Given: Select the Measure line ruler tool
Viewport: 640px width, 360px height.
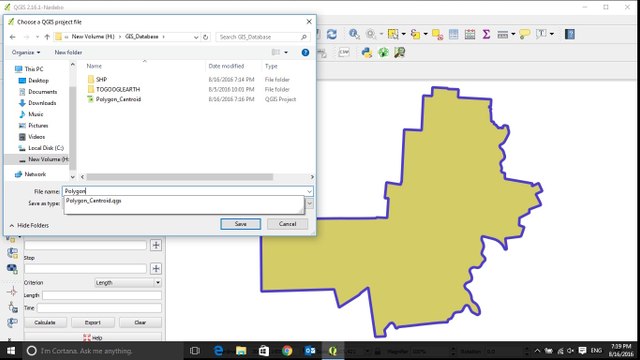Looking at the screenshot, I should (502, 35).
